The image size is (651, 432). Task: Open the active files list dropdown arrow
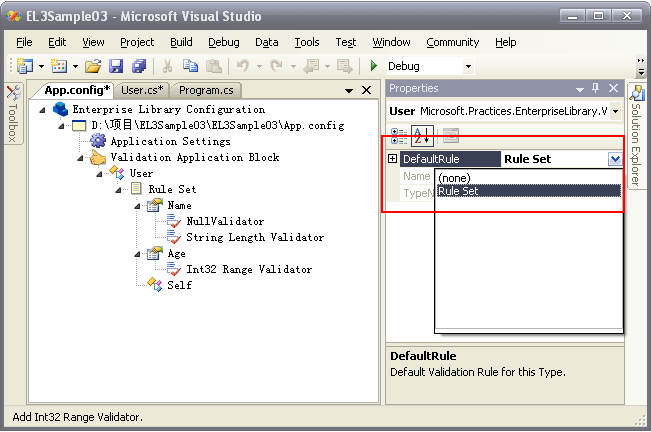(x=349, y=90)
